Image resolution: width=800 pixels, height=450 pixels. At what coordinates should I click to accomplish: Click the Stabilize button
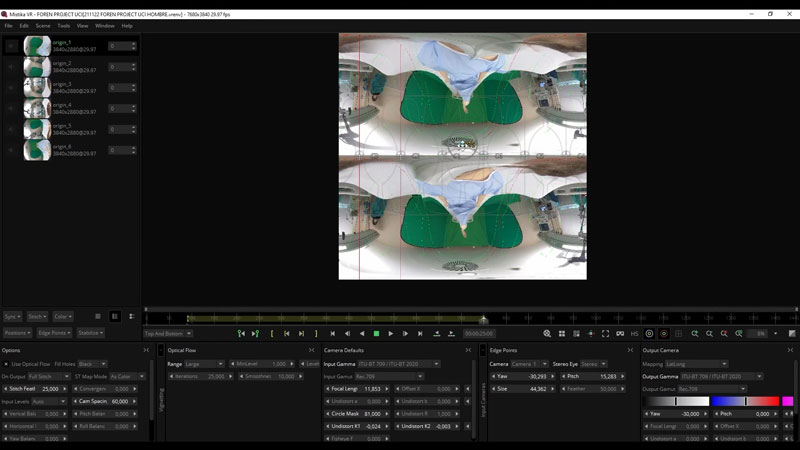point(90,332)
